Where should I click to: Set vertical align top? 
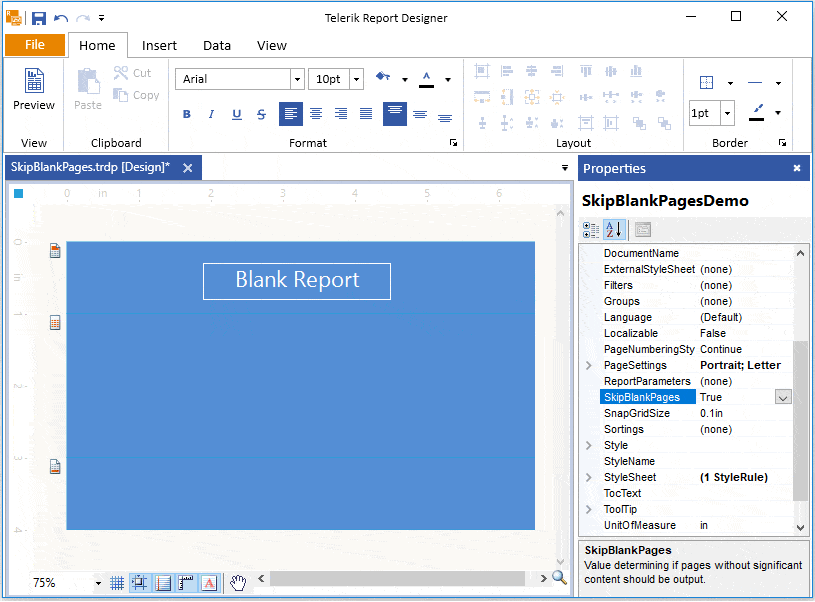tap(395, 114)
